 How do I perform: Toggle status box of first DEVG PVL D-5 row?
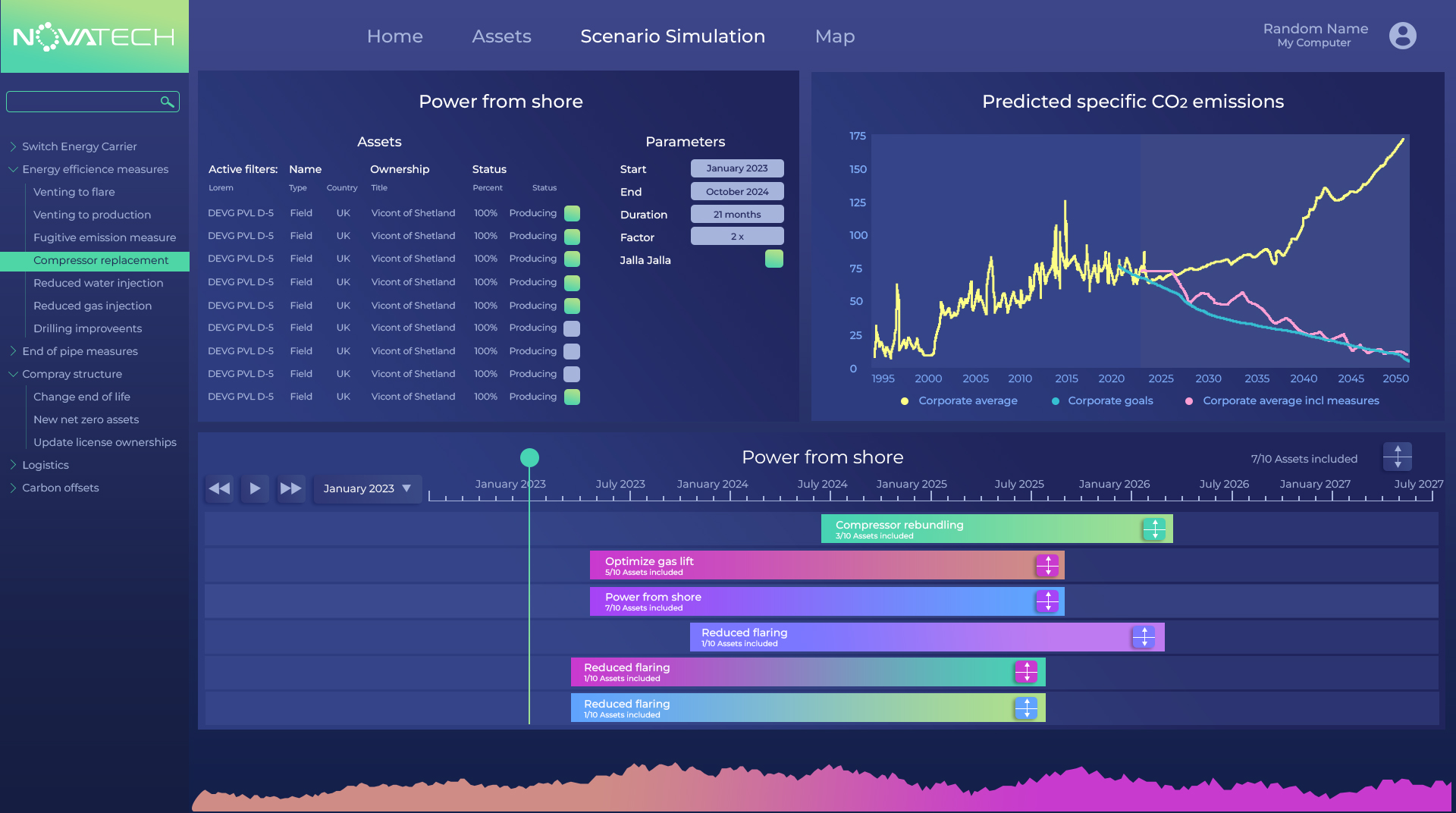click(573, 213)
